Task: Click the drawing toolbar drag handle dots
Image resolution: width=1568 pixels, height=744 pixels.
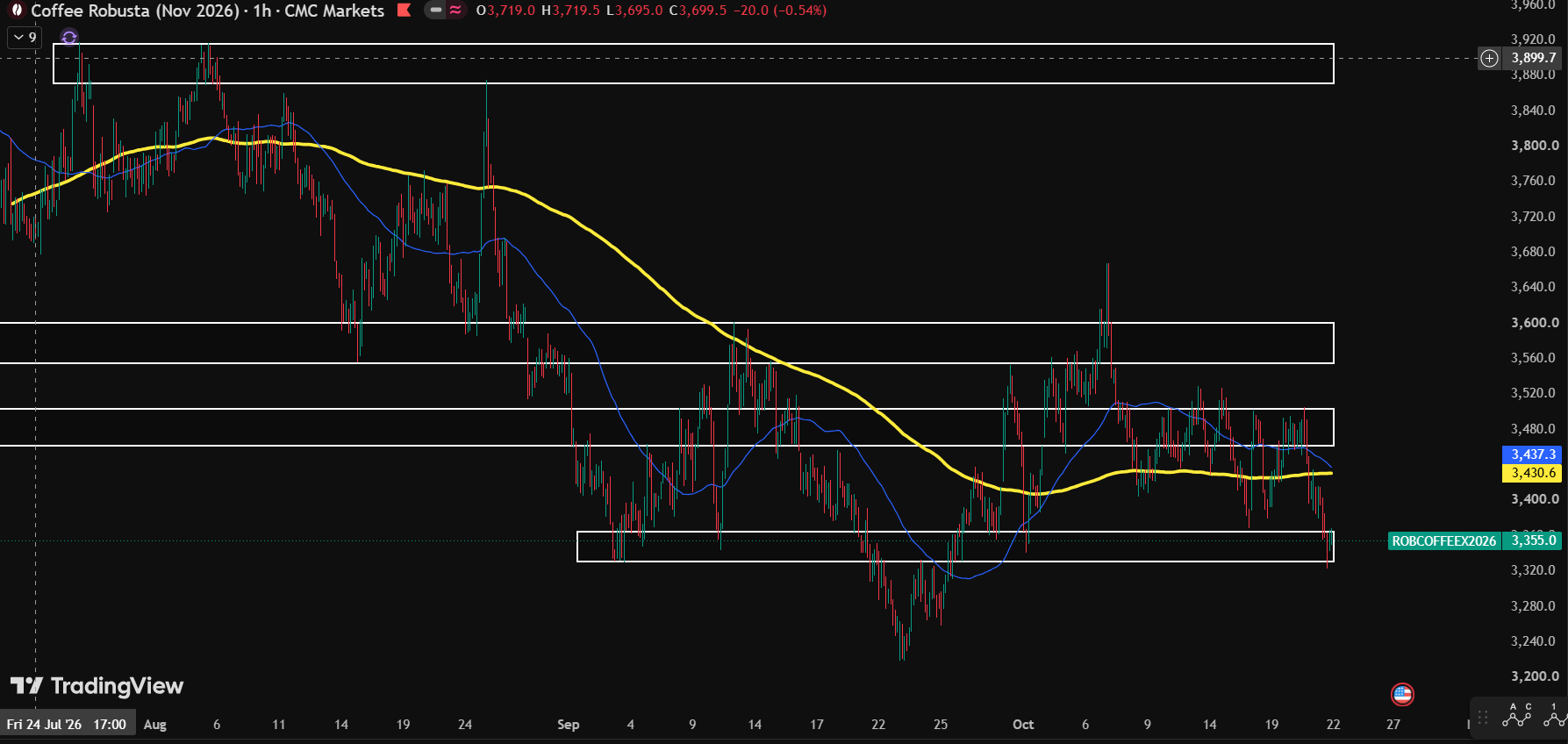Action: click(1482, 717)
